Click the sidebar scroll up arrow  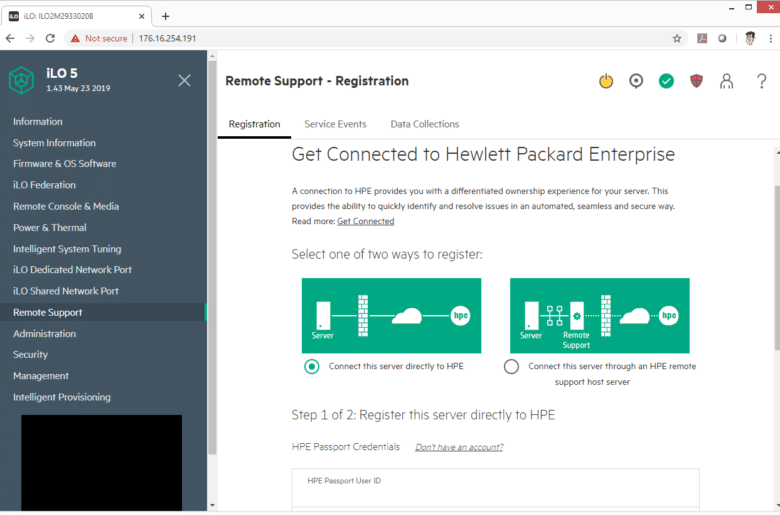(212, 56)
